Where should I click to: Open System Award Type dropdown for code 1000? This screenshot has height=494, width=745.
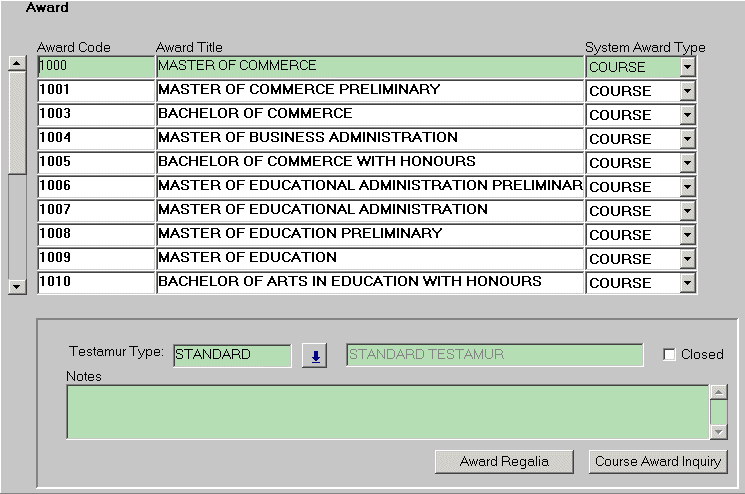(686, 67)
